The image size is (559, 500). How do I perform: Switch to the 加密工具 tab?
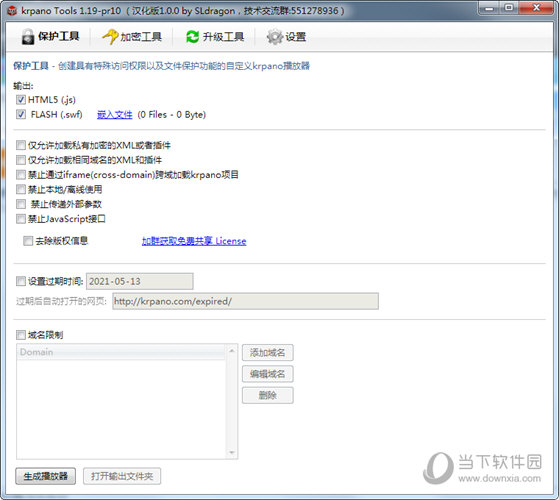(132, 37)
